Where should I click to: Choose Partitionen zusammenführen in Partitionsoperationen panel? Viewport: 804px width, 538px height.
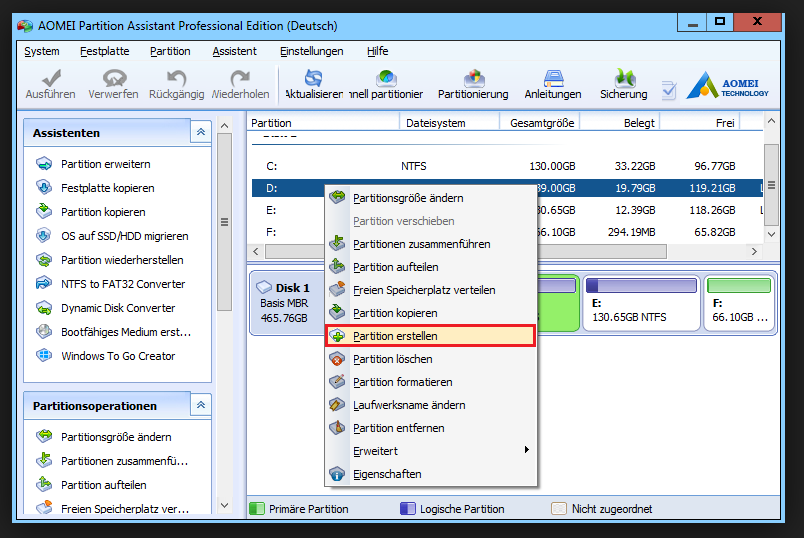(x=124, y=461)
